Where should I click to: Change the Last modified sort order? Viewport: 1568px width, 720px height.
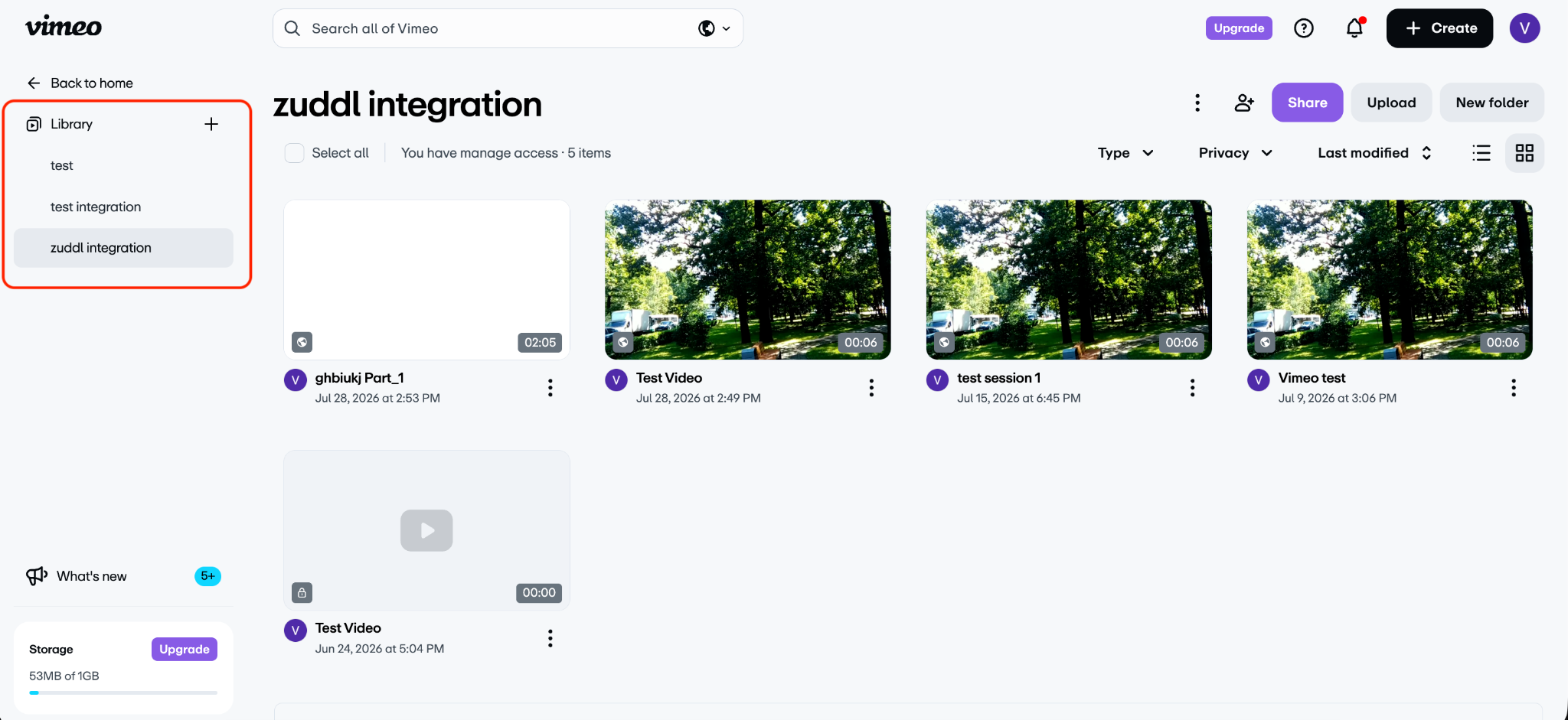(x=1375, y=153)
